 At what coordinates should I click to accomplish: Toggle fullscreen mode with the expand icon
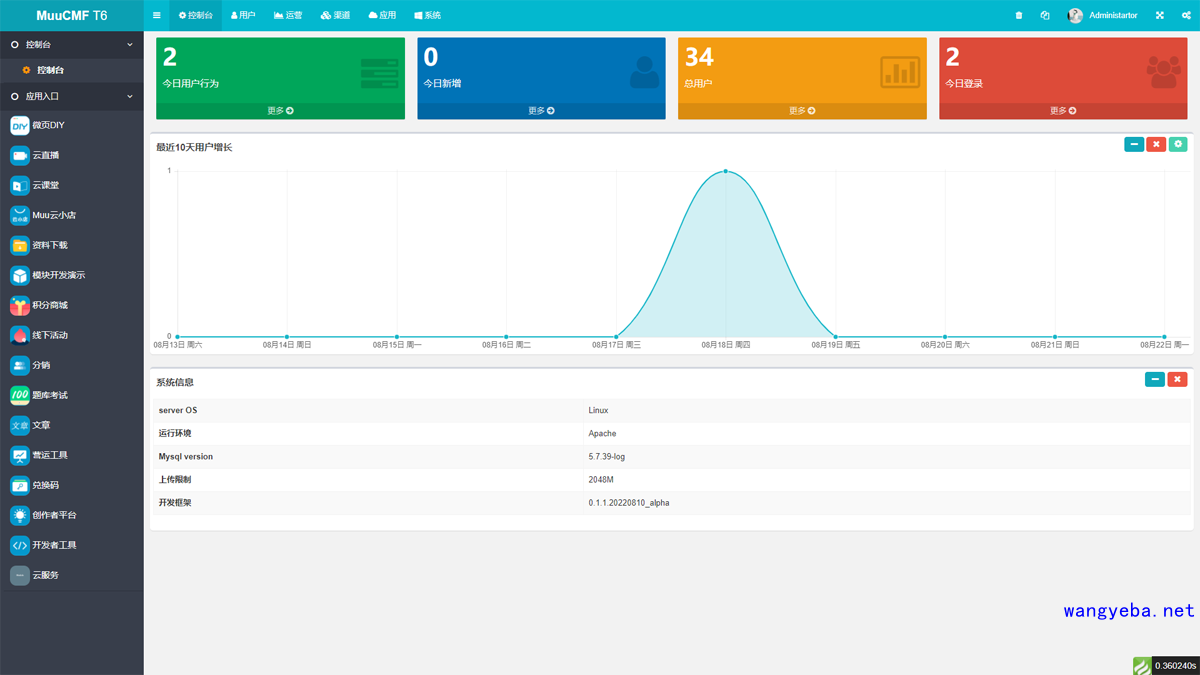pyautogui.click(x=1160, y=15)
